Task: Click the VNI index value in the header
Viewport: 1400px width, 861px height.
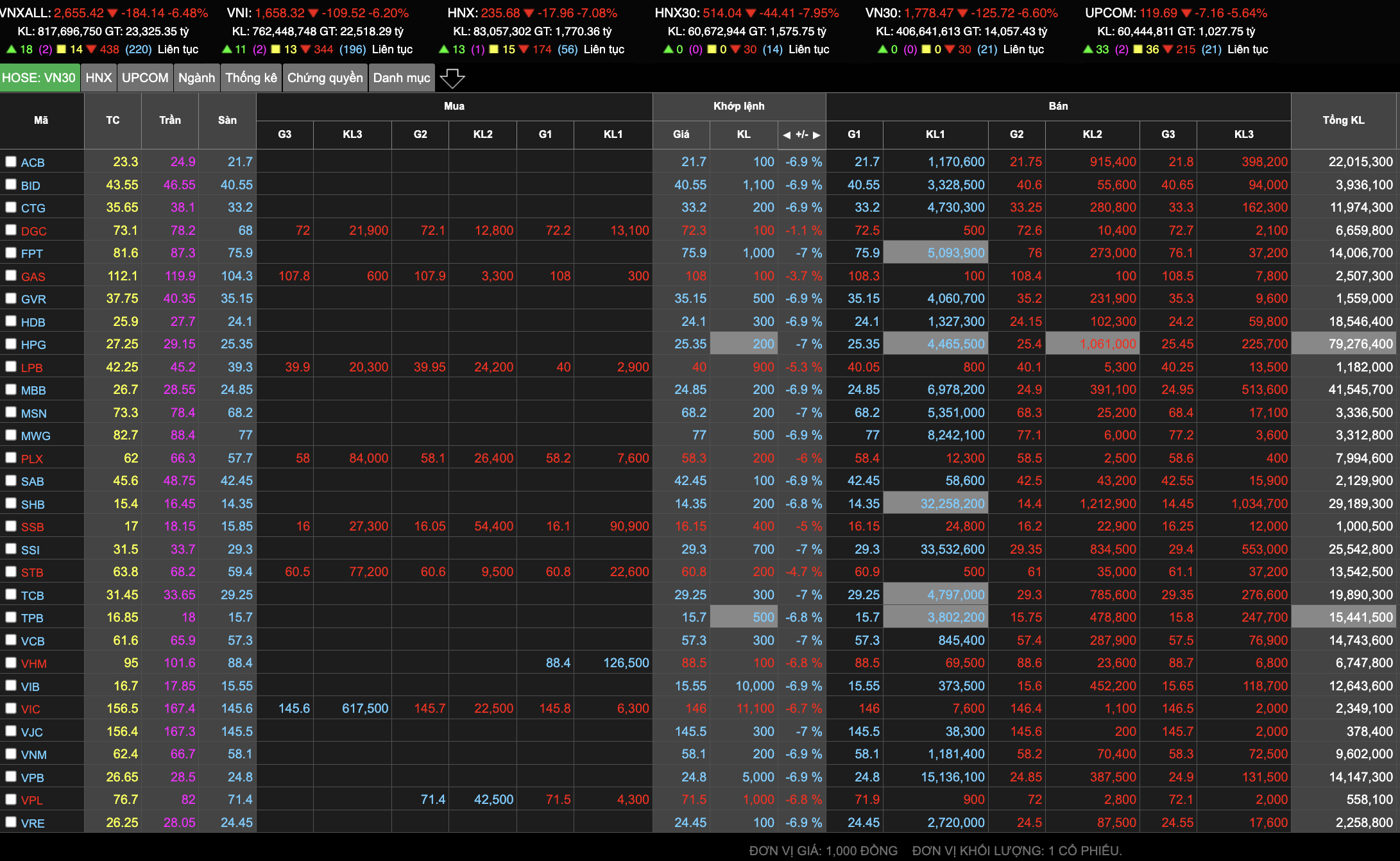Action: coord(279,13)
